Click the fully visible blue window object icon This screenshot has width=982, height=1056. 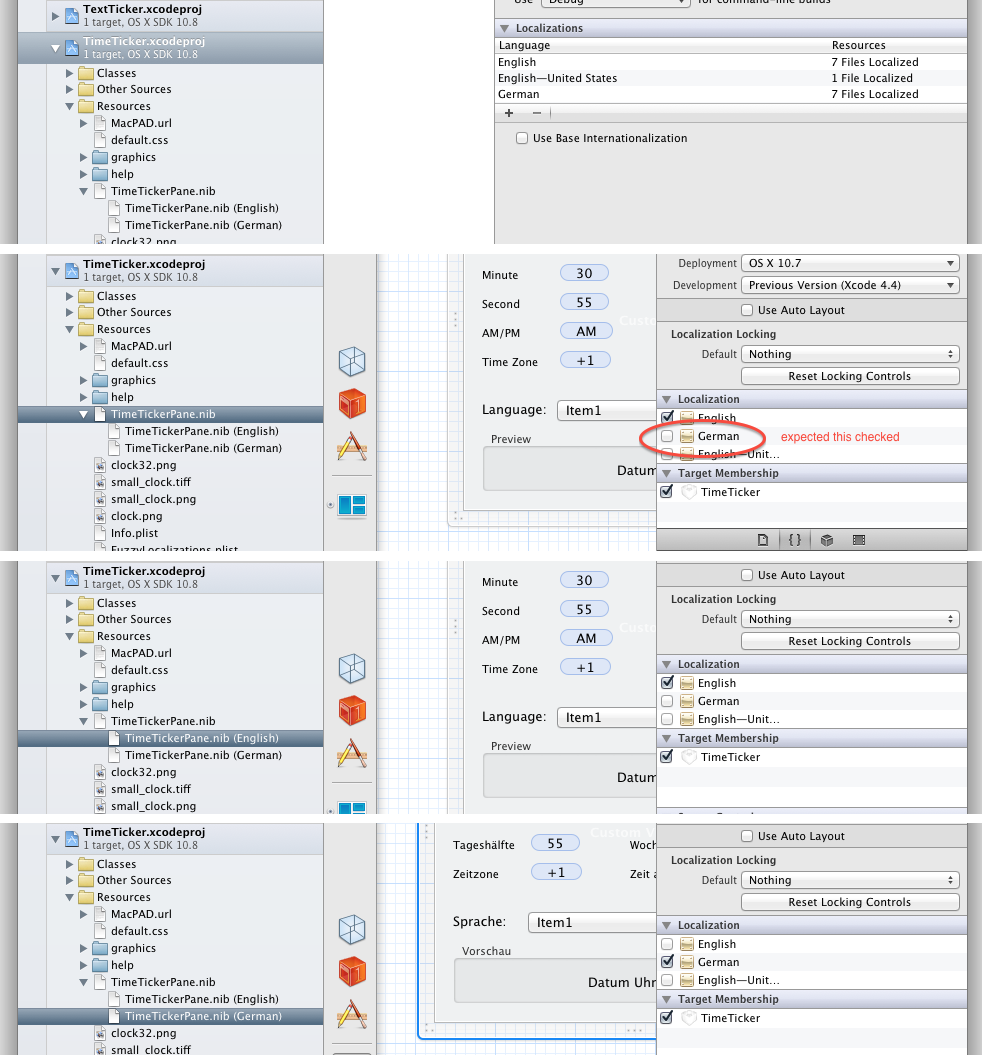click(352, 505)
